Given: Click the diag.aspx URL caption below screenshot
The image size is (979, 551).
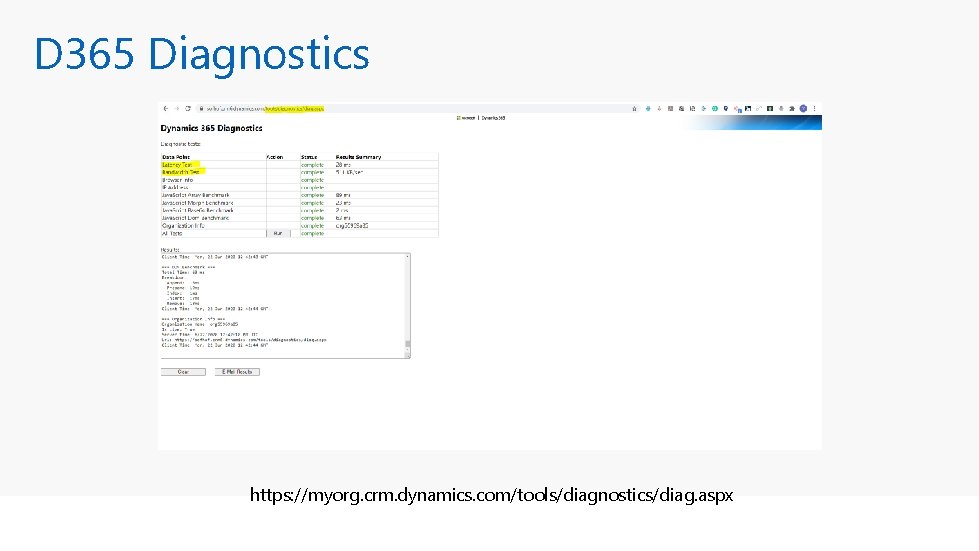Looking at the screenshot, I should 491,495.
